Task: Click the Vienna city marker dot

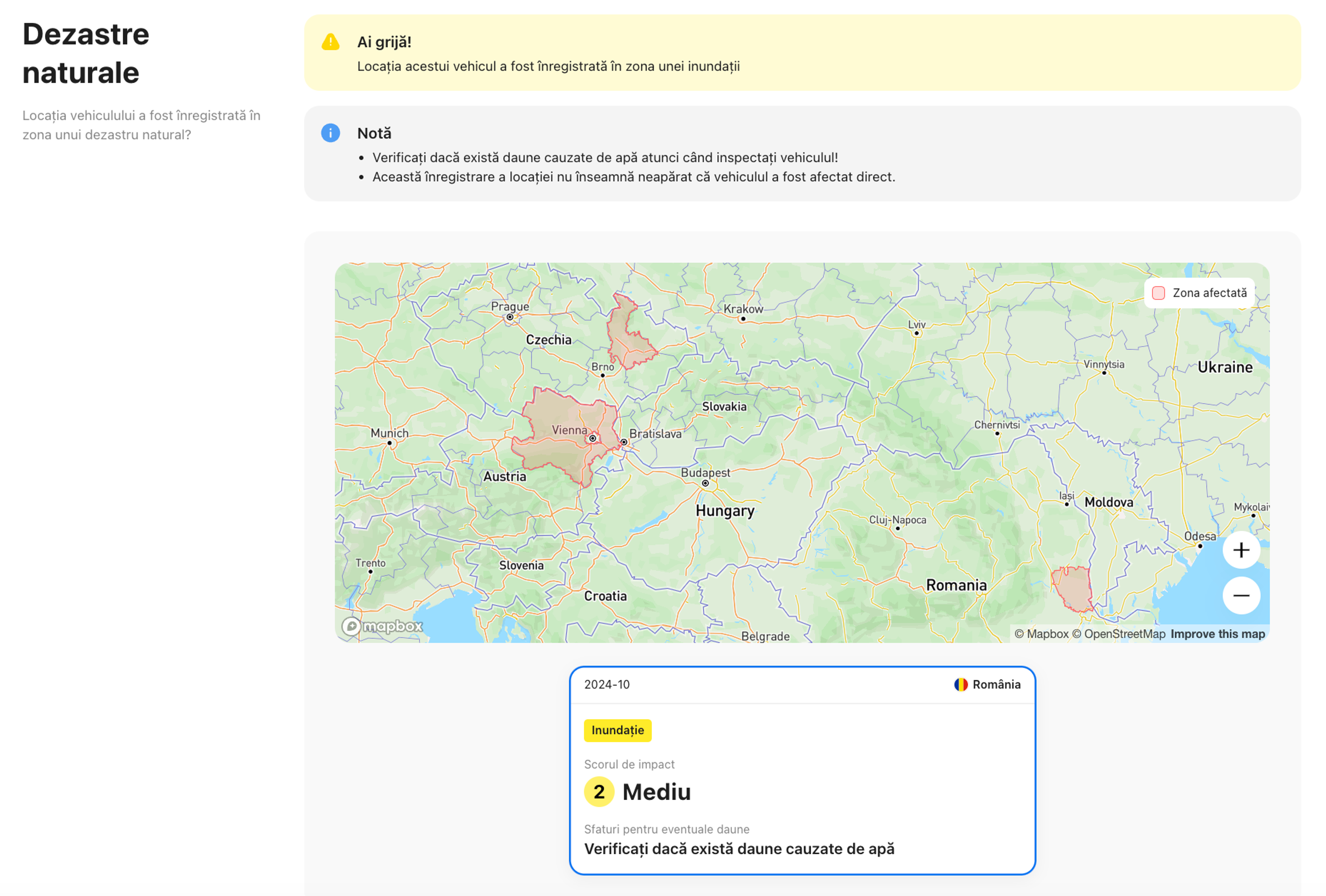Action: coord(593,439)
